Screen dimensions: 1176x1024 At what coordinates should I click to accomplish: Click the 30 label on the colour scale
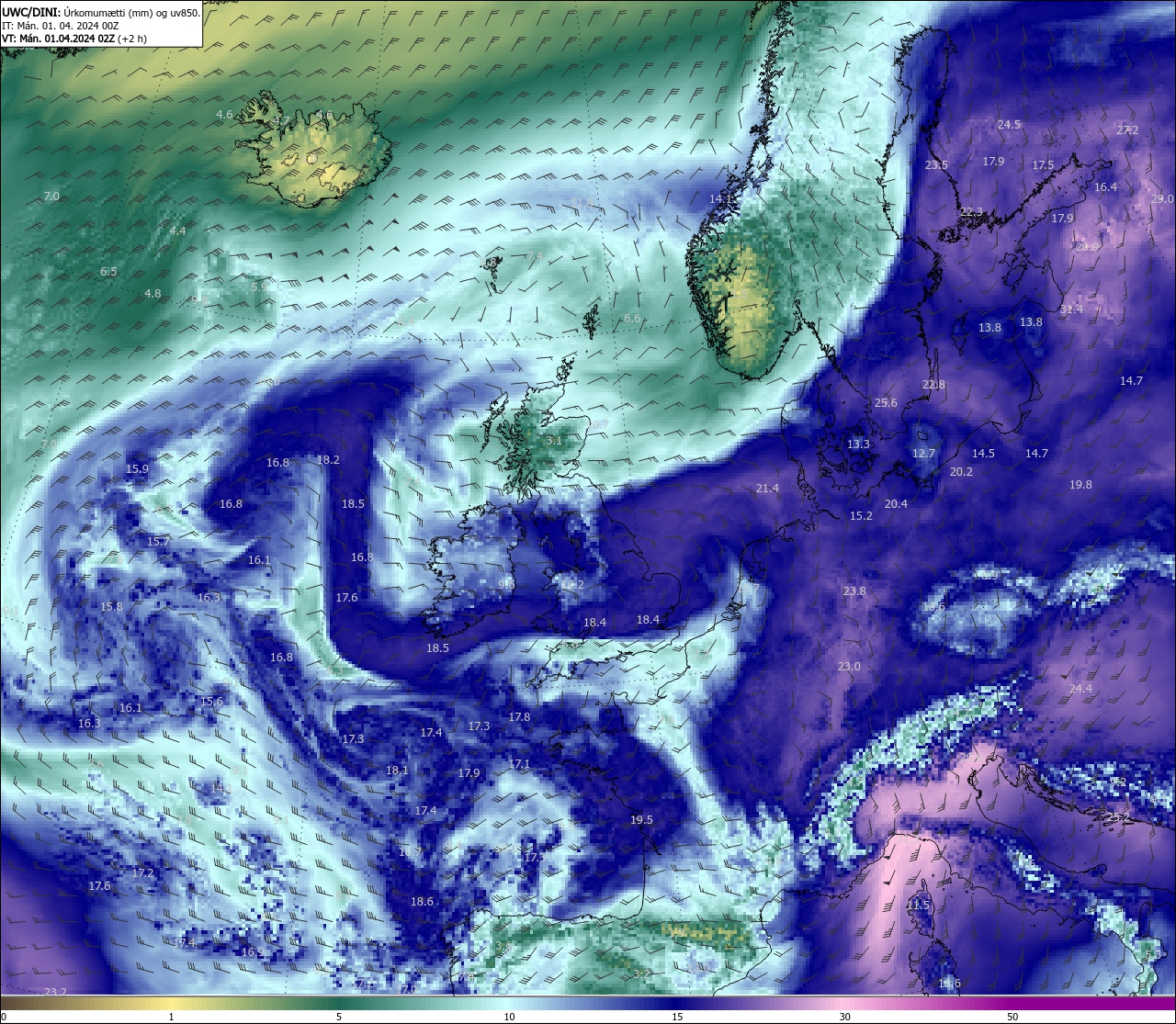tap(844, 1017)
